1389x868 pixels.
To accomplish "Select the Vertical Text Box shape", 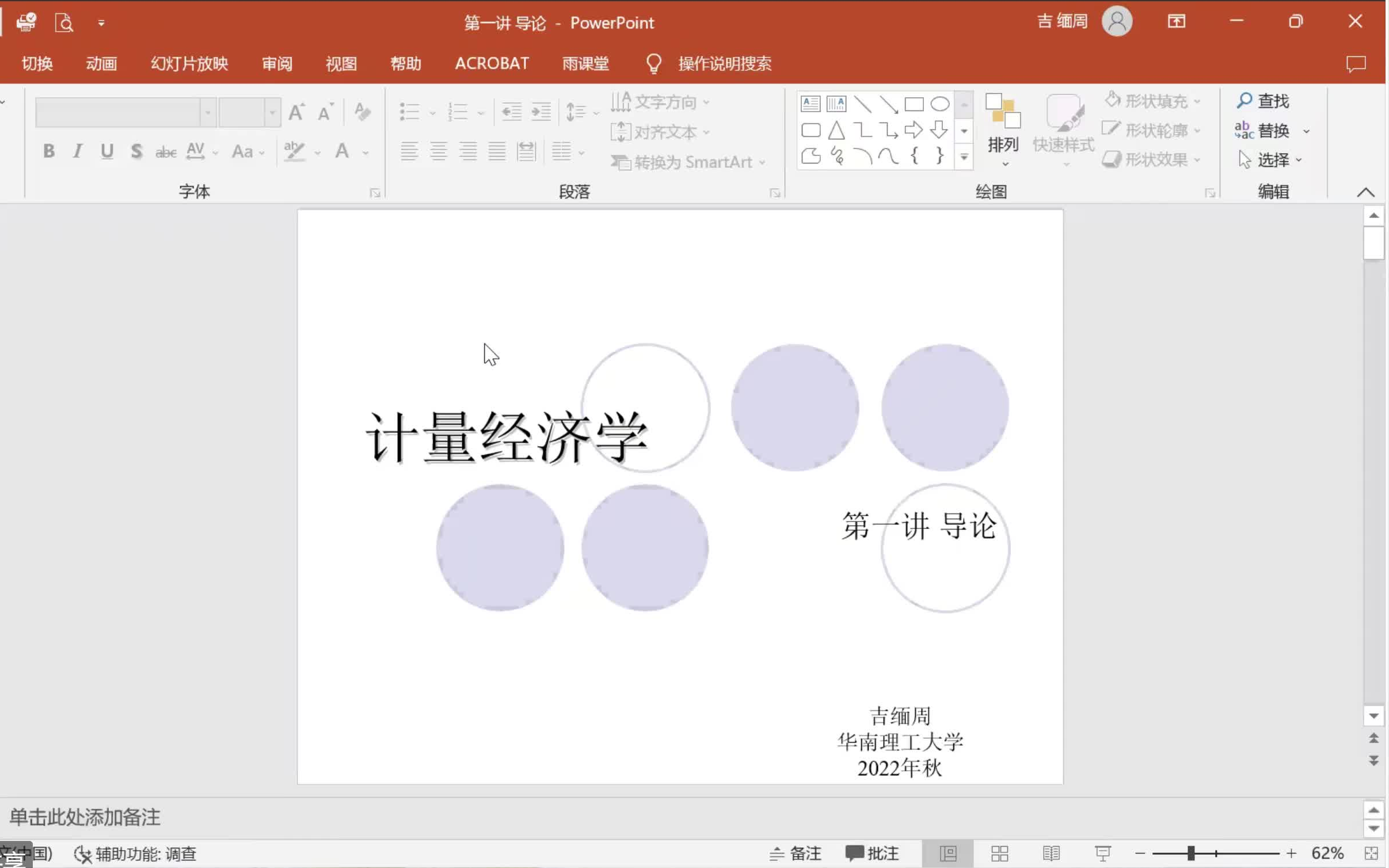I will point(836,104).
